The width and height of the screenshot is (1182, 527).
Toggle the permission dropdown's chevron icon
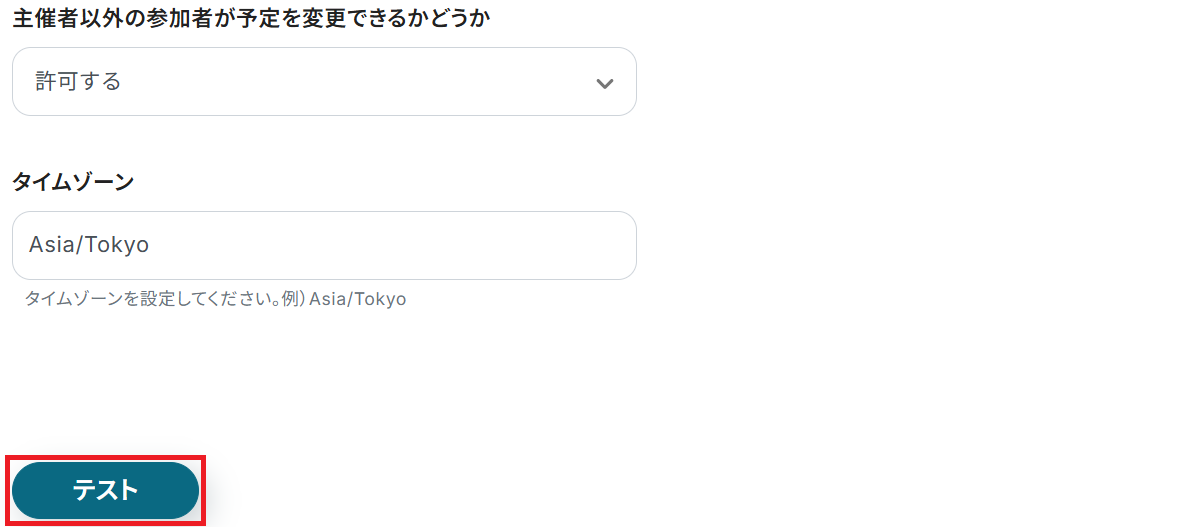pyautogui.click(x=604, y=84)
